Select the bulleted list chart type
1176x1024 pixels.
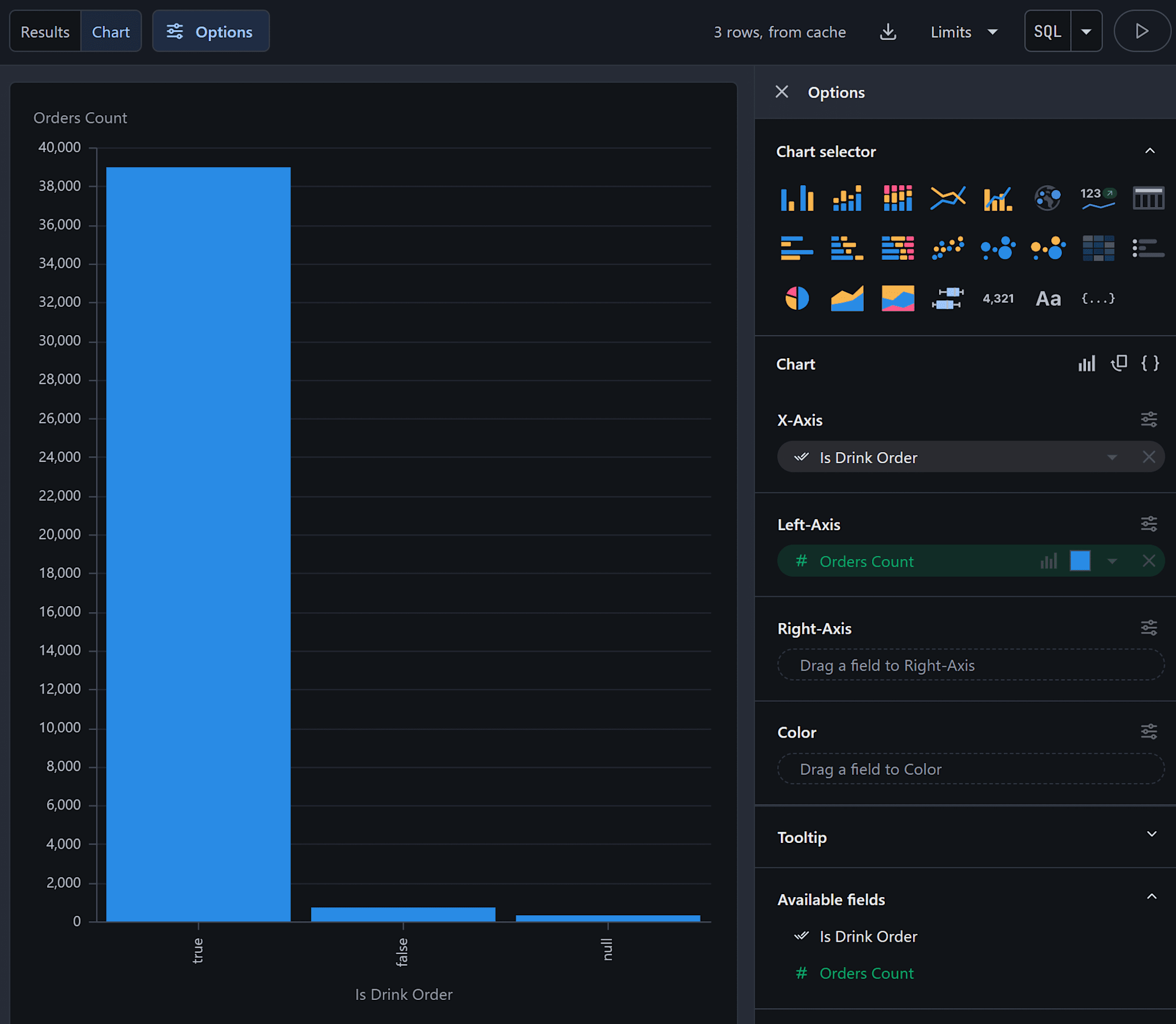[x=1148, y=248]
